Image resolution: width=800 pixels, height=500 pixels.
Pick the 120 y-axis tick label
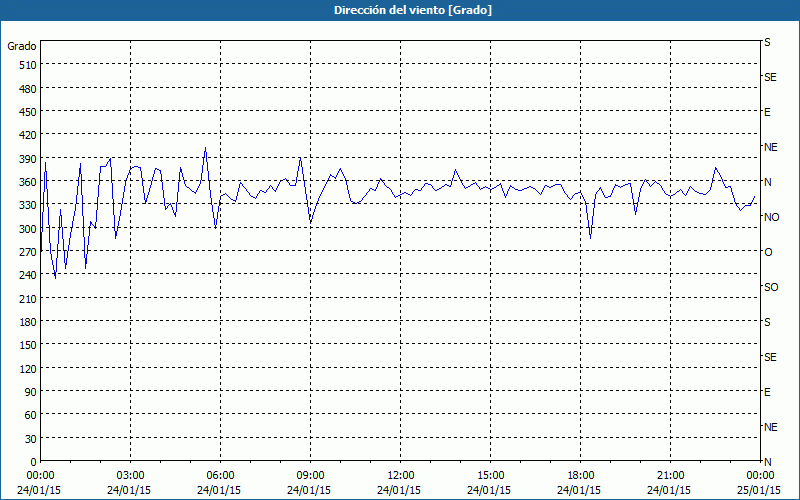point(29,368)
